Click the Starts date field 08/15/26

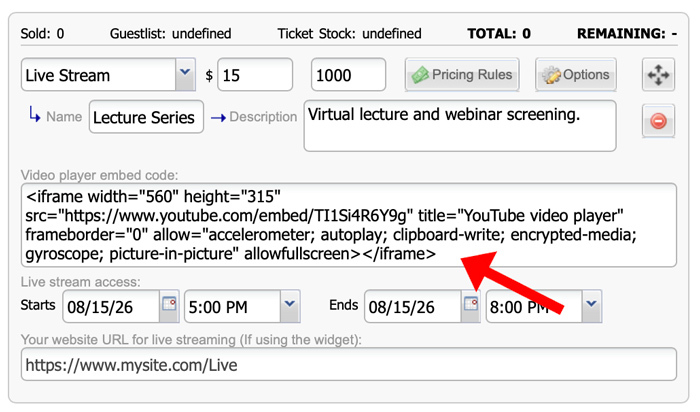[111, 306]
